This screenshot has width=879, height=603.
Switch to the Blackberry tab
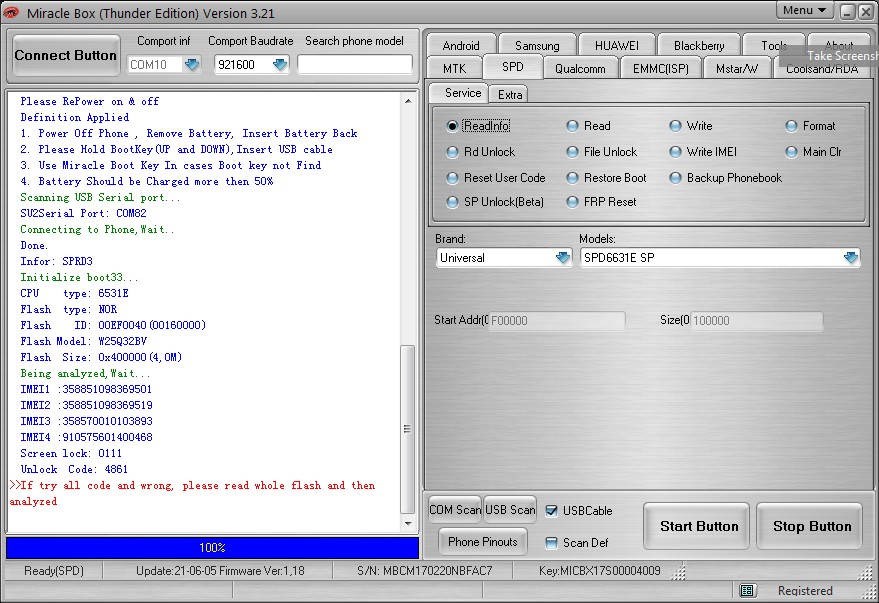(x=698, y=45)
